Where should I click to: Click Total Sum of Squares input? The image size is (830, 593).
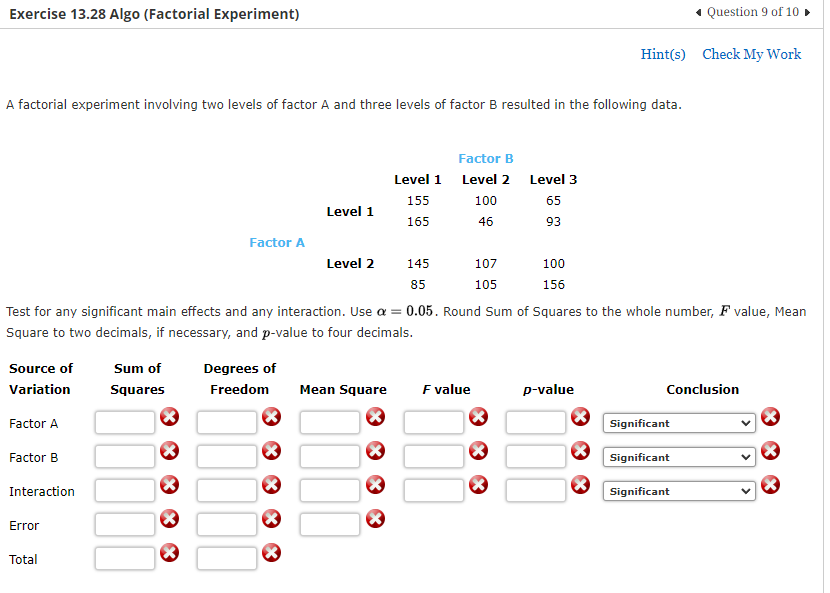click(125, 558)
